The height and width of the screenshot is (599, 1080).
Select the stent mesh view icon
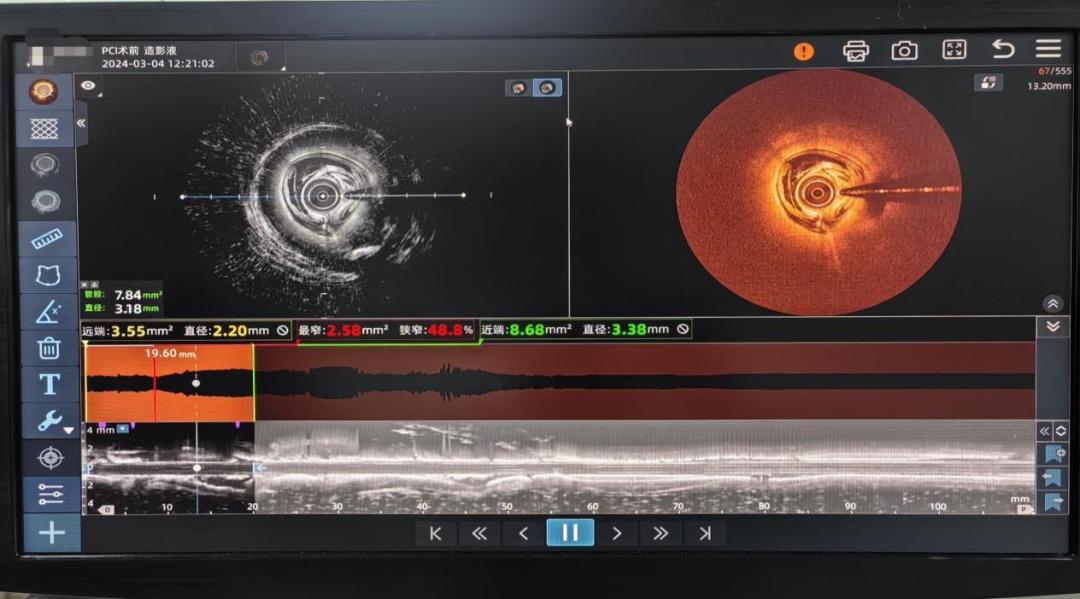44,128
